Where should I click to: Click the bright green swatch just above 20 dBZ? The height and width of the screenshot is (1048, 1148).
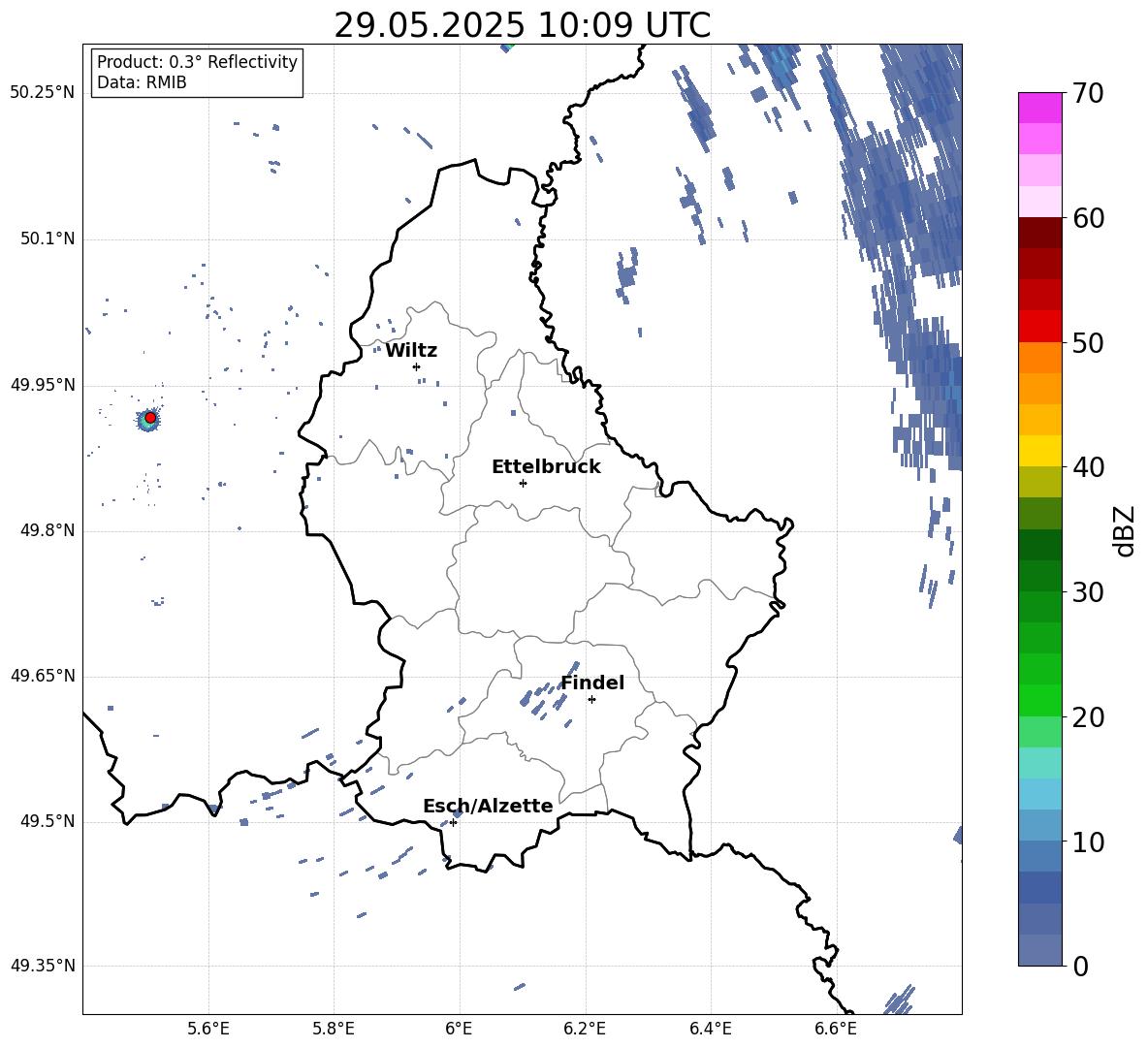pyautogui.click(x=1040, y=700)
